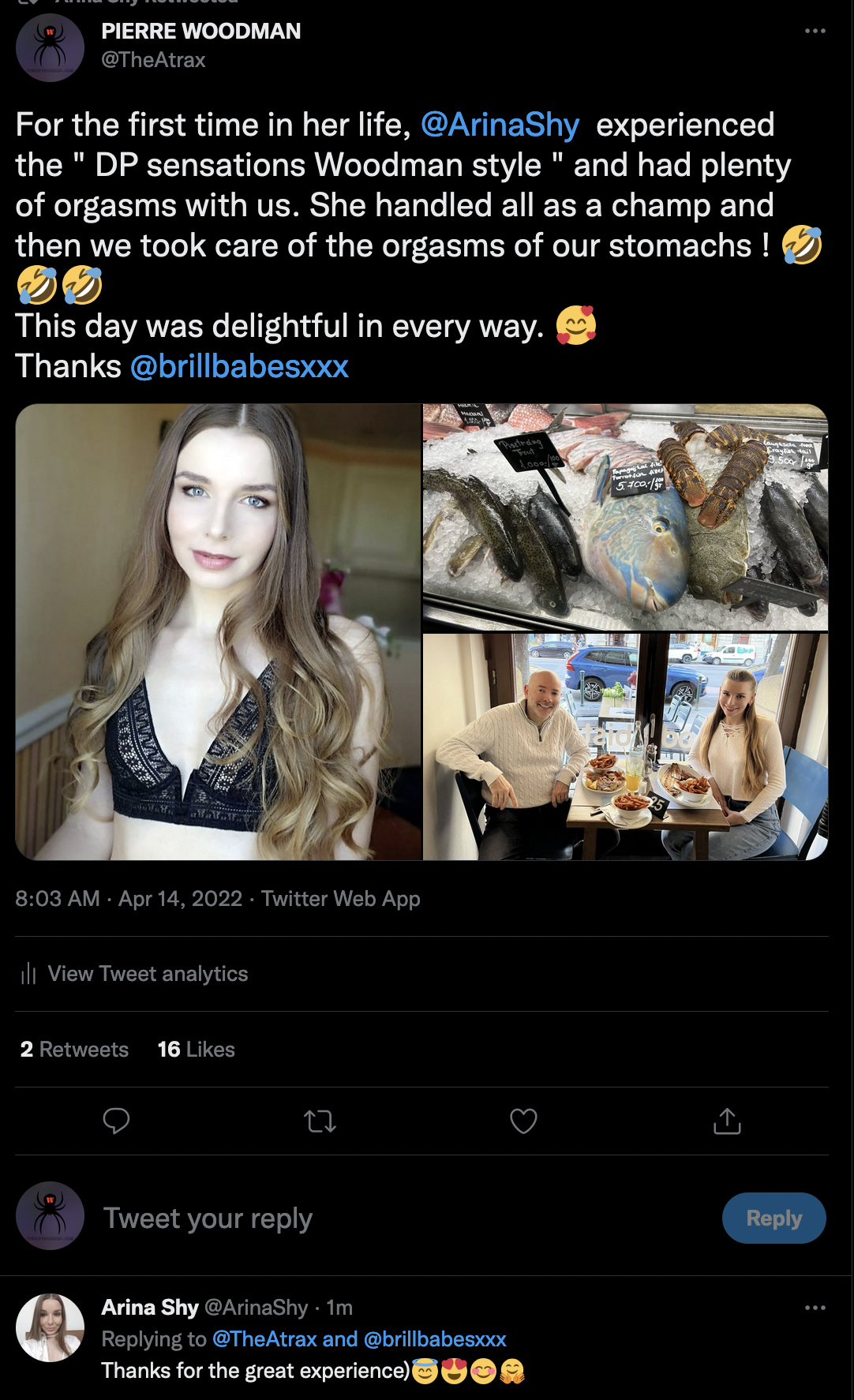Like the tweet with the heart icon
854x1400 pixels.
click(523, 1121)
